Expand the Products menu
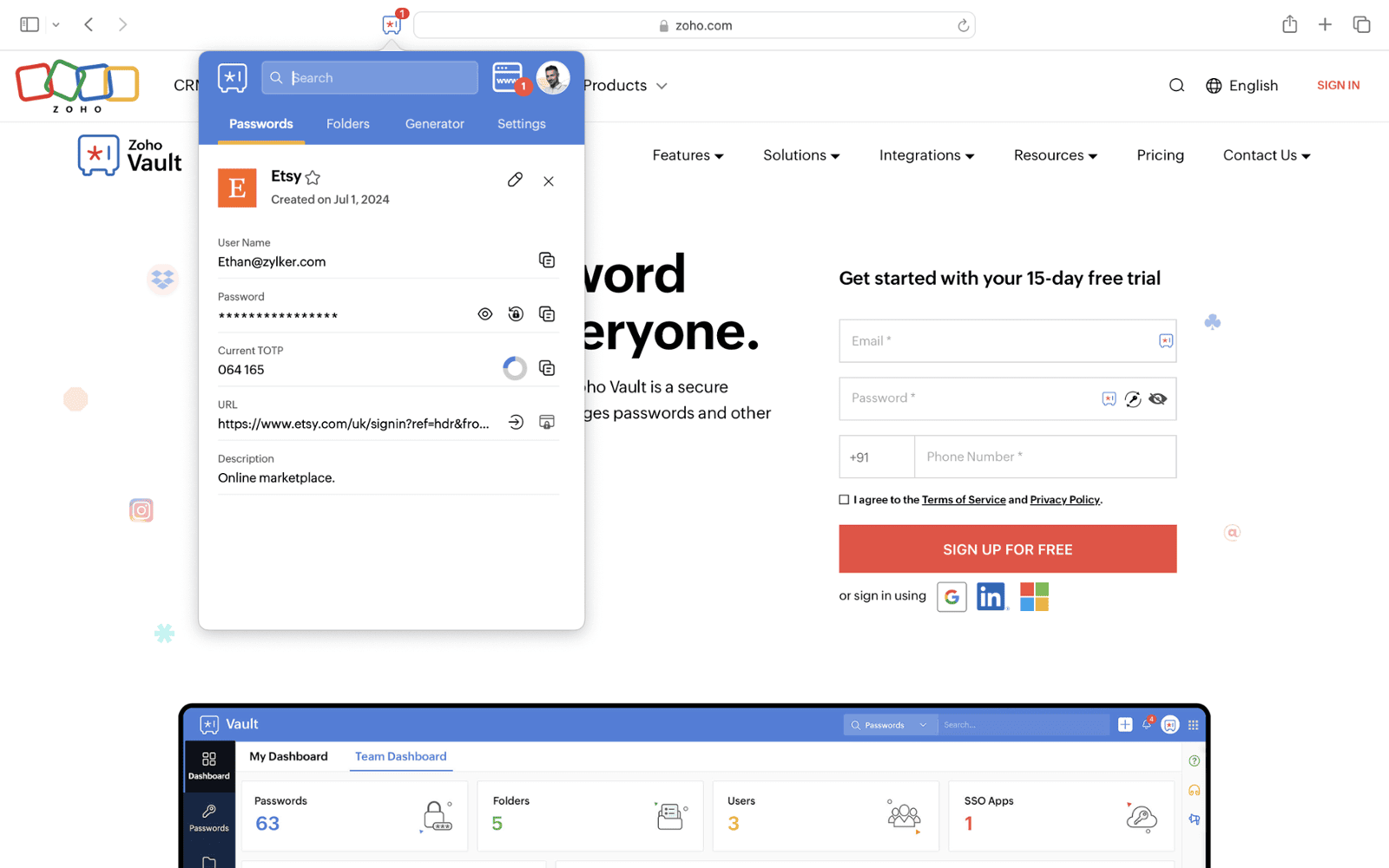The height and width of the screenshot is (868, 1389). [x=625, y=85]
